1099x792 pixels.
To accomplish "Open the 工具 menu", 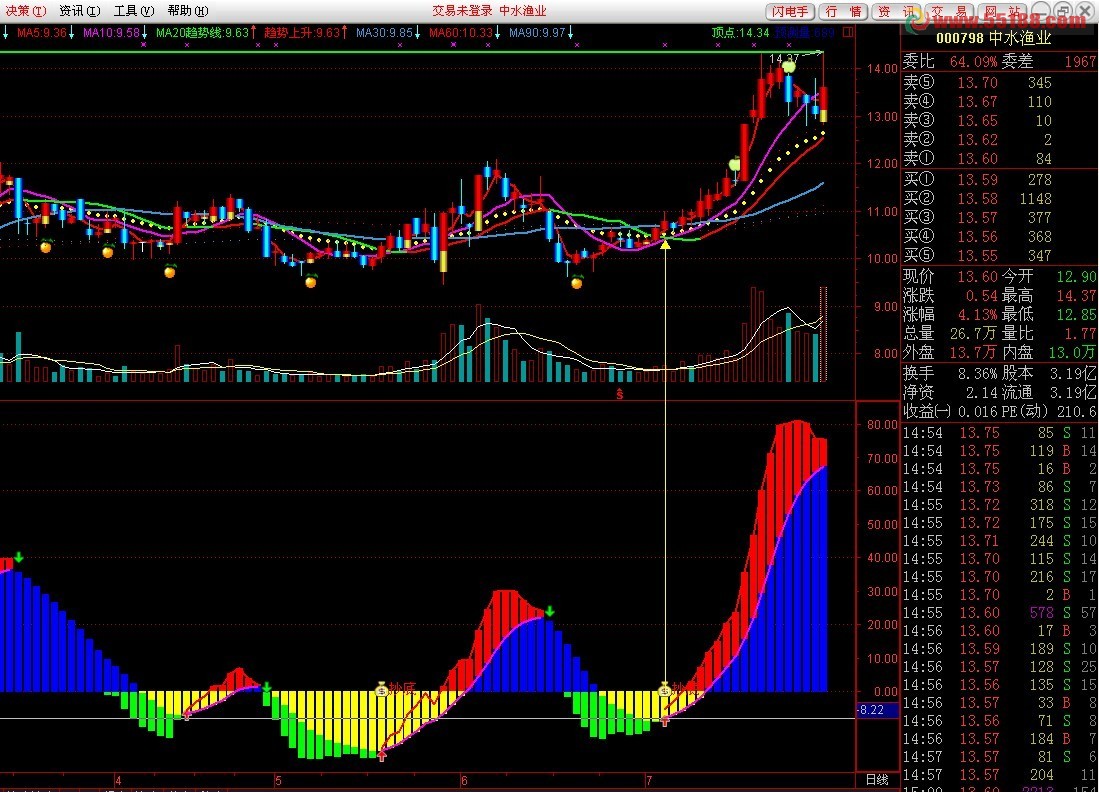I will (133, 11).
